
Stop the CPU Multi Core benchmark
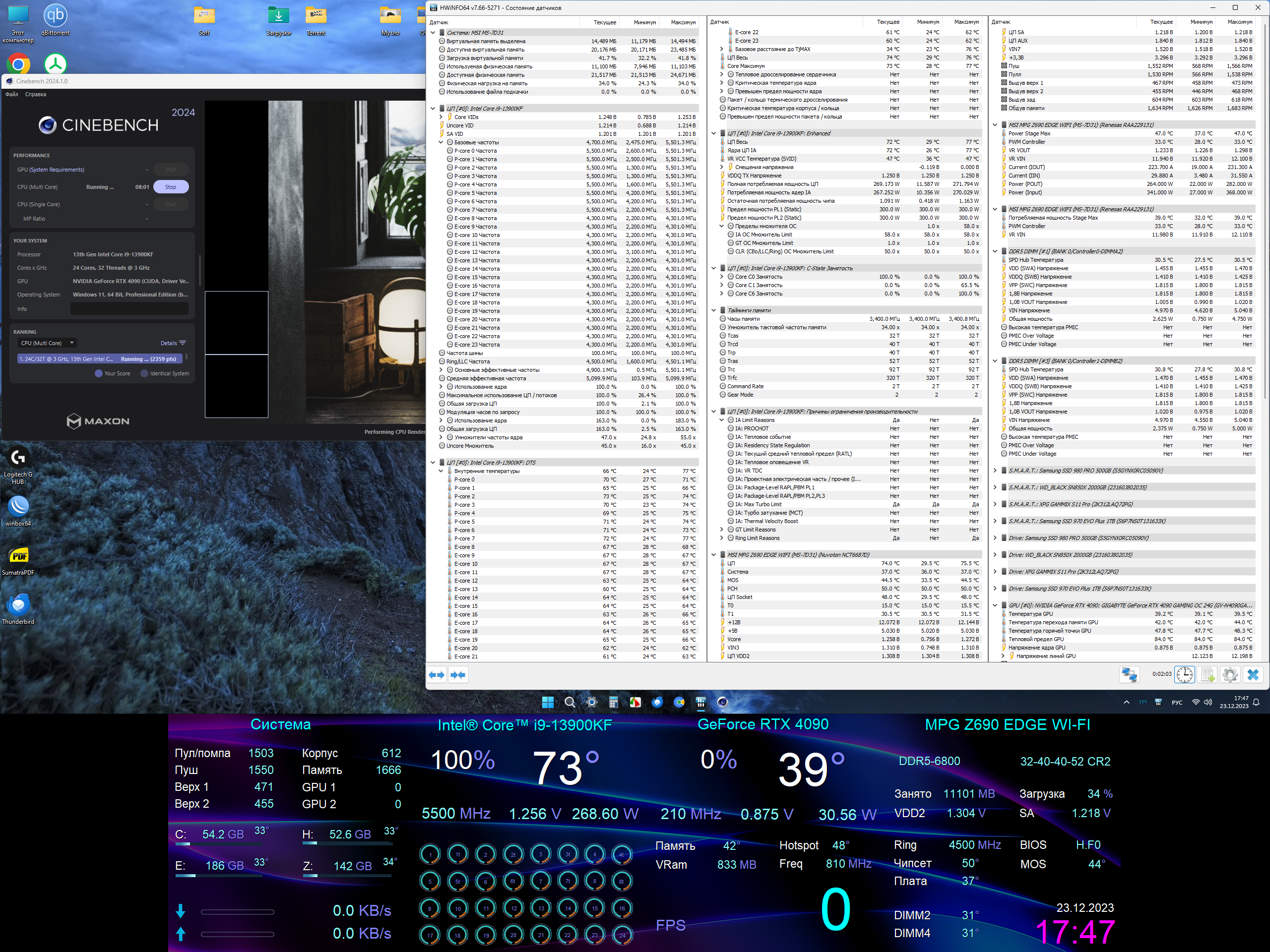click(x=171, y=187)
